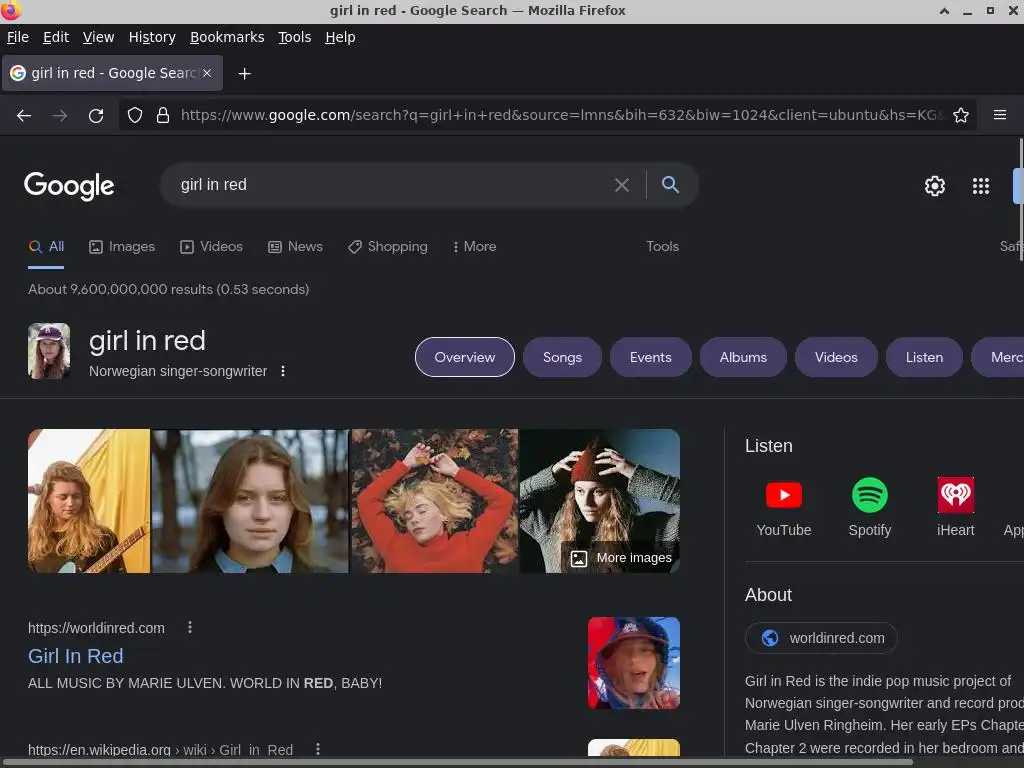
Task: Switch to the News search tab
Action: tap(295, 247)
